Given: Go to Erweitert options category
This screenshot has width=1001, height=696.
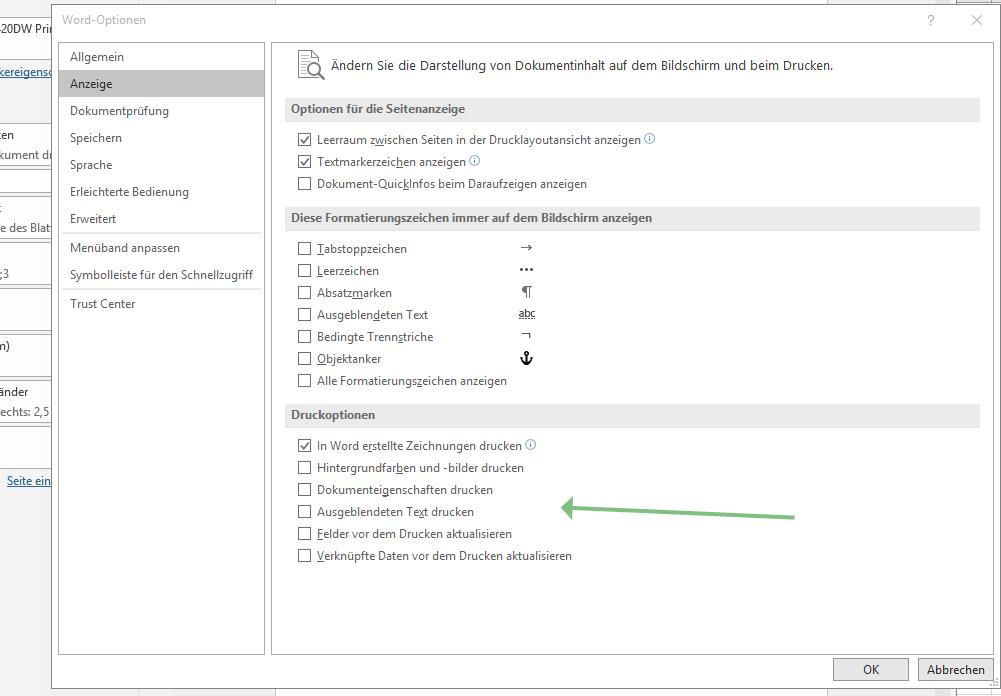Looking at the screenshot, I should pyautogui.click(x=93, y=219).
